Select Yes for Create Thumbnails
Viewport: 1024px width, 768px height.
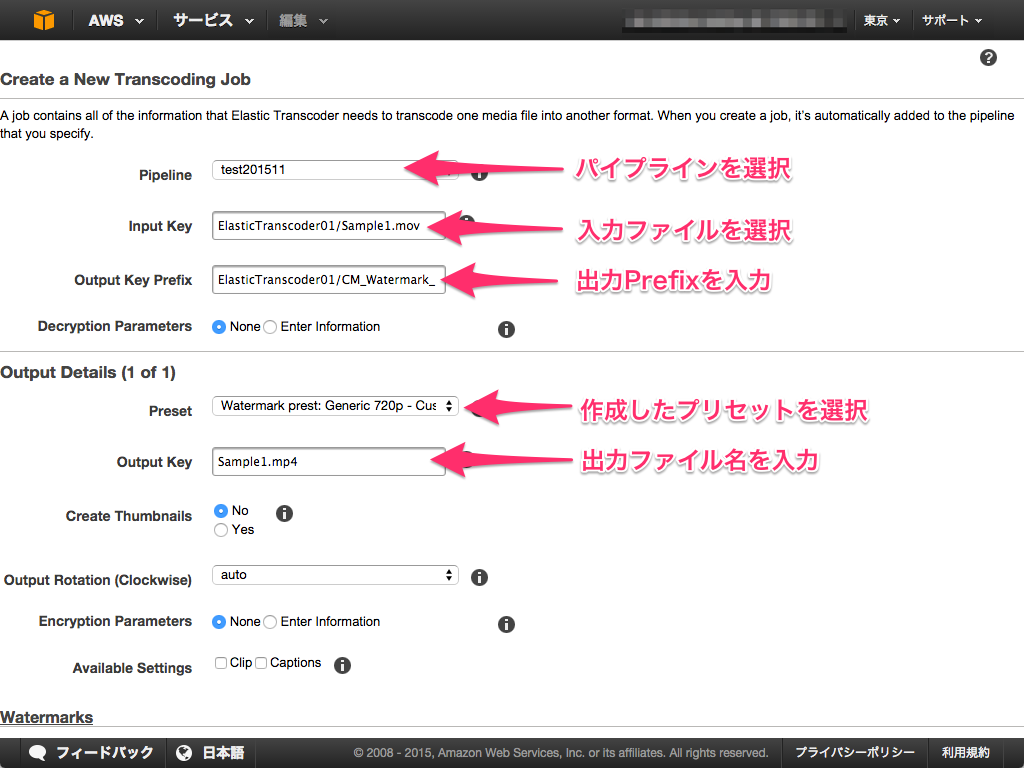(221, 530)
